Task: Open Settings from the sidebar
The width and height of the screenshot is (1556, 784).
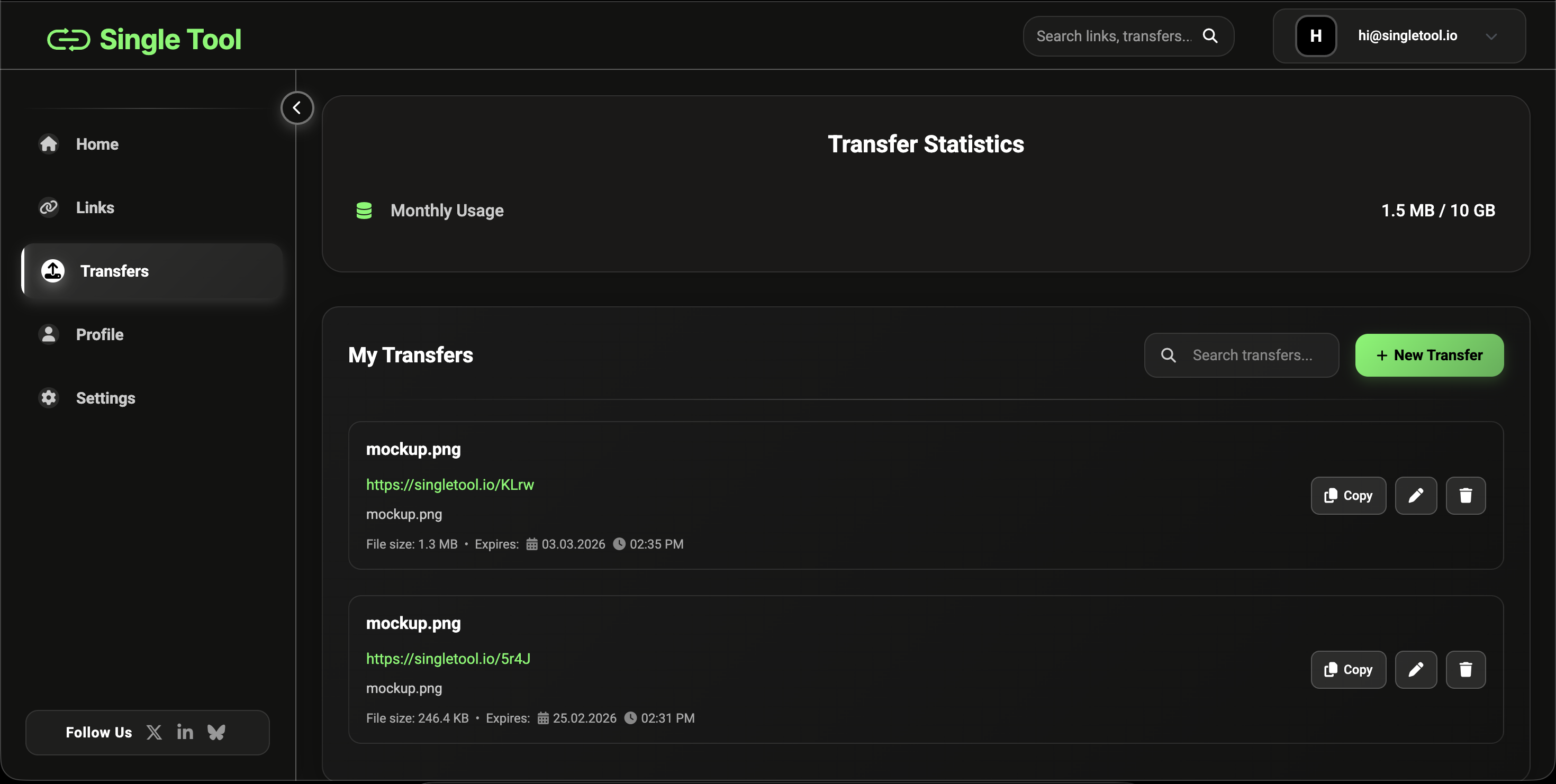Action: [105, 398]
